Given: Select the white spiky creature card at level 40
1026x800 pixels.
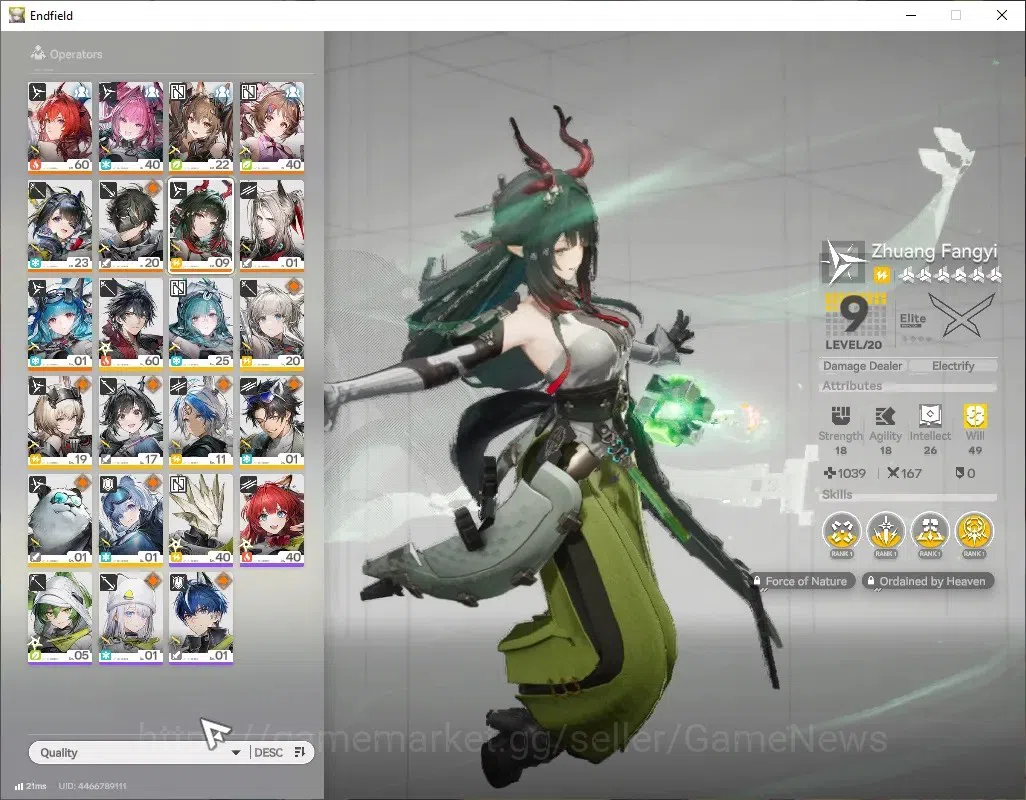Looking at the screenshot, I should click(201, 519).
